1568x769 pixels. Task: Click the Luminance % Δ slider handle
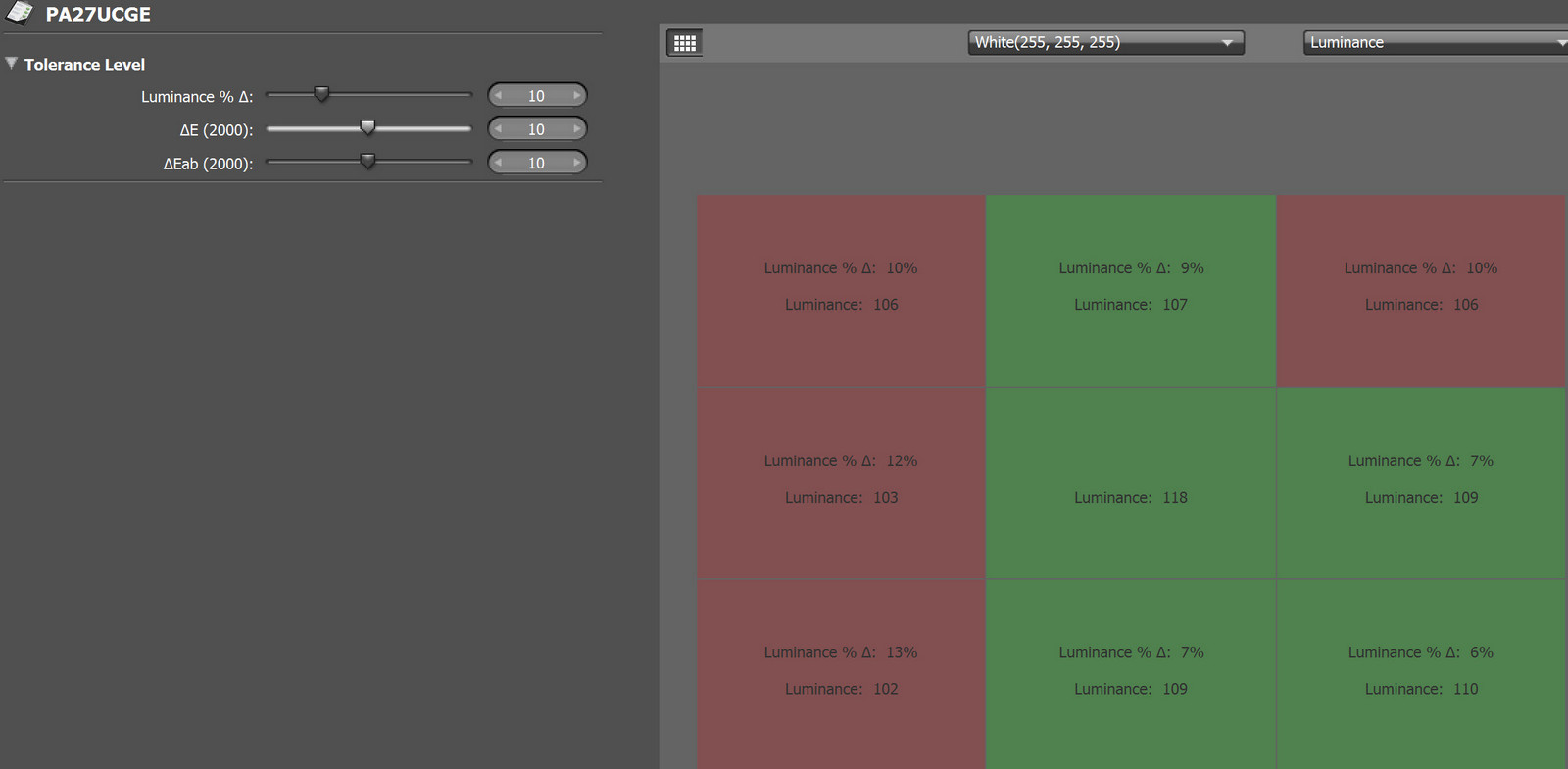[x=321, y=94]
